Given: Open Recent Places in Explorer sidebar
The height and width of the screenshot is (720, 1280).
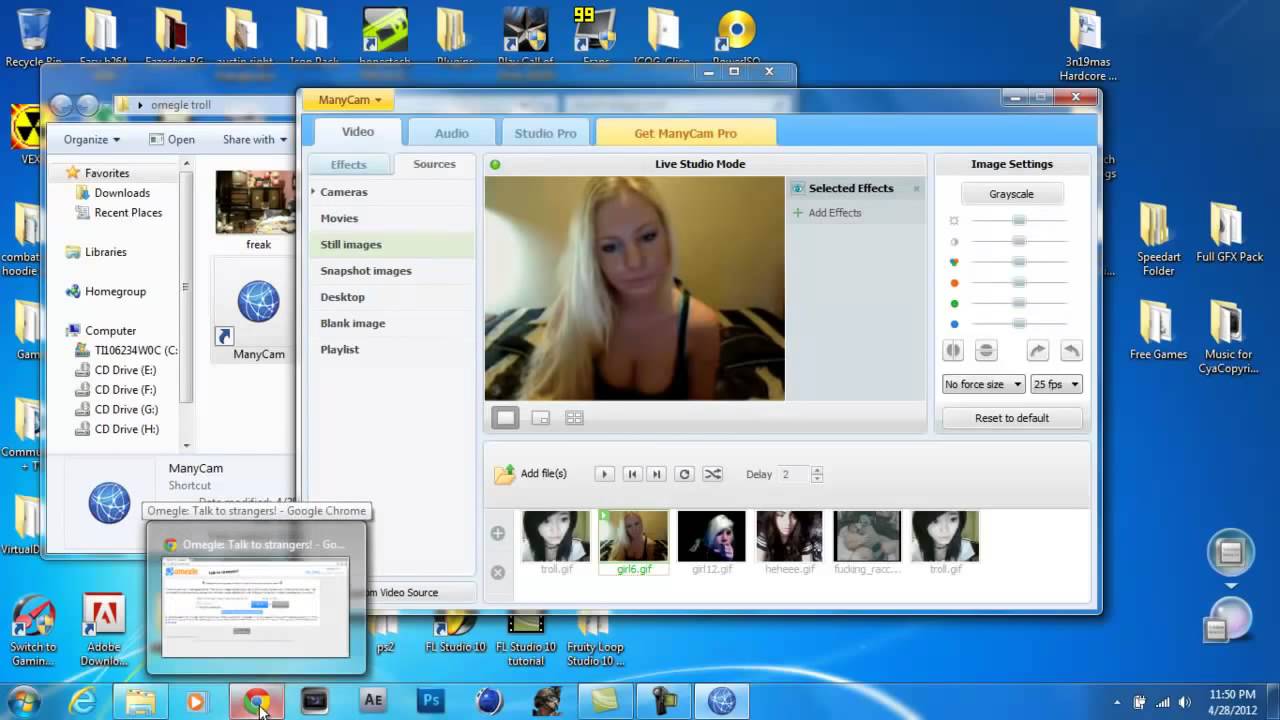Looking at the screenshot, I should click(128, 213).
